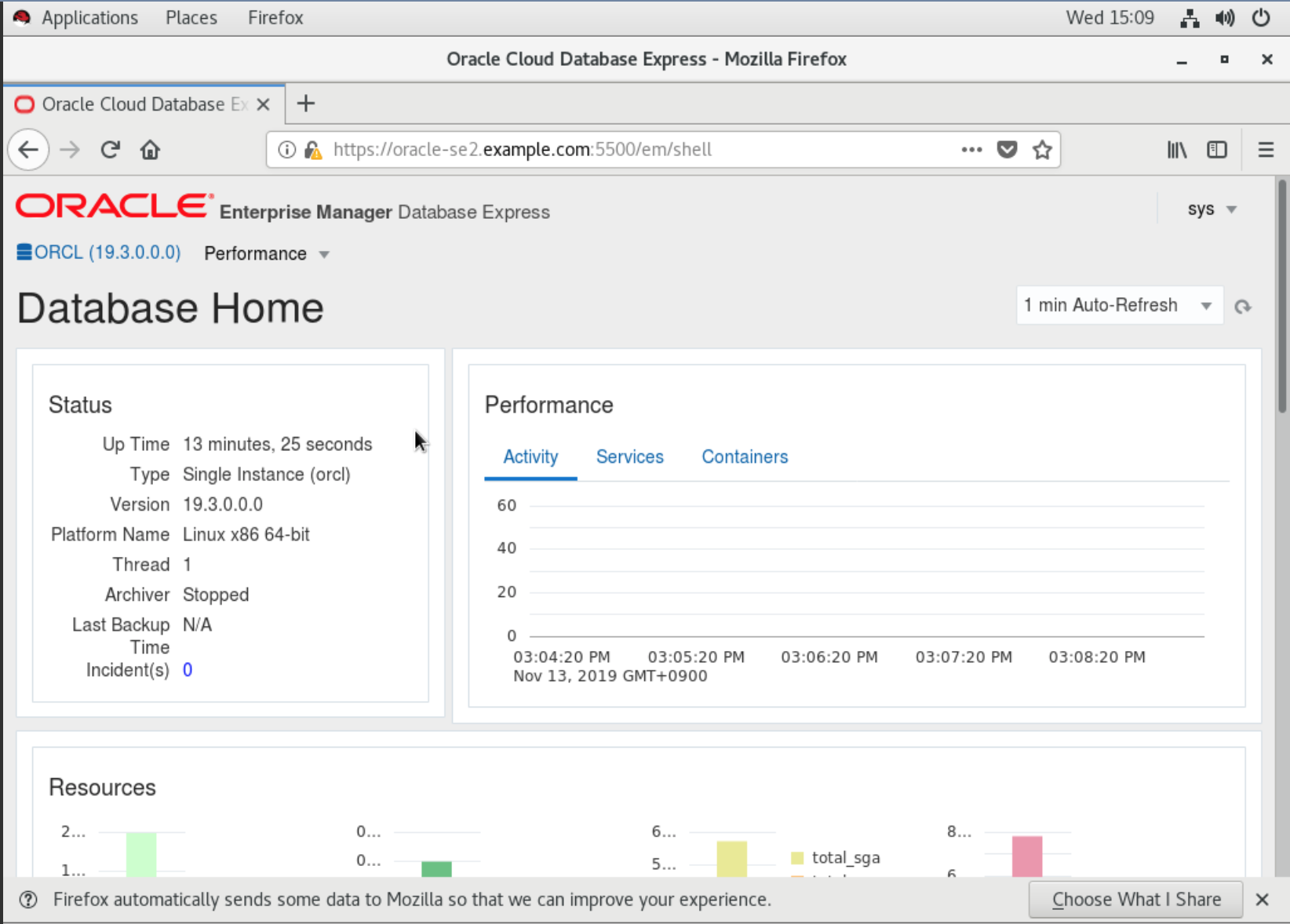
Task: Click the clock showing Wed 15:09
Action: click(1110, 17)
